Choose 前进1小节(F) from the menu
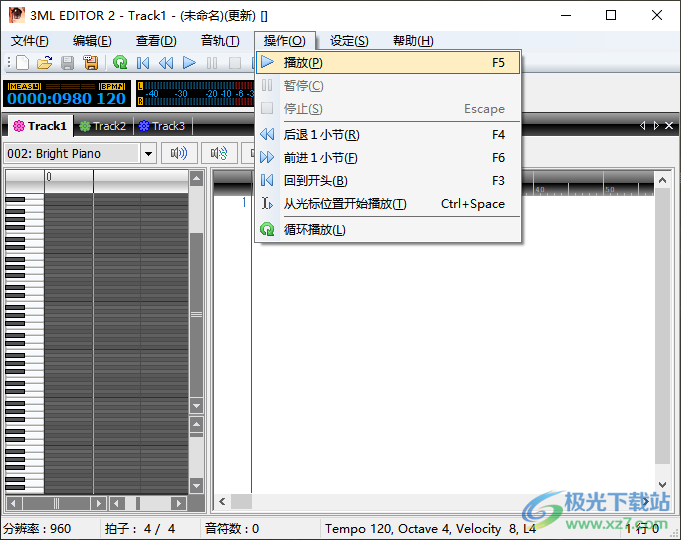This screenshot has height=540, width=681. [388, 158]
